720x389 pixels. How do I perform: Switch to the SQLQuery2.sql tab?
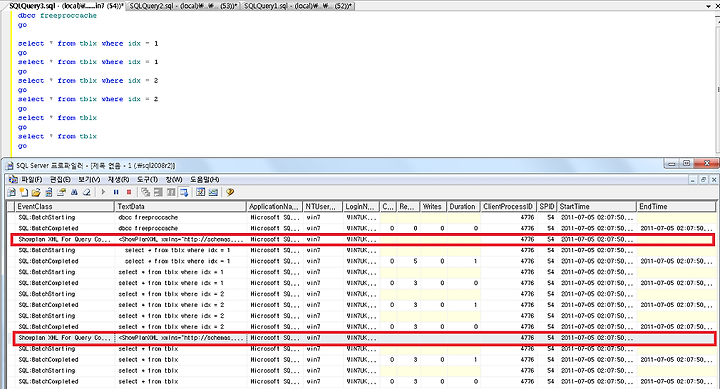pos(183,6)
